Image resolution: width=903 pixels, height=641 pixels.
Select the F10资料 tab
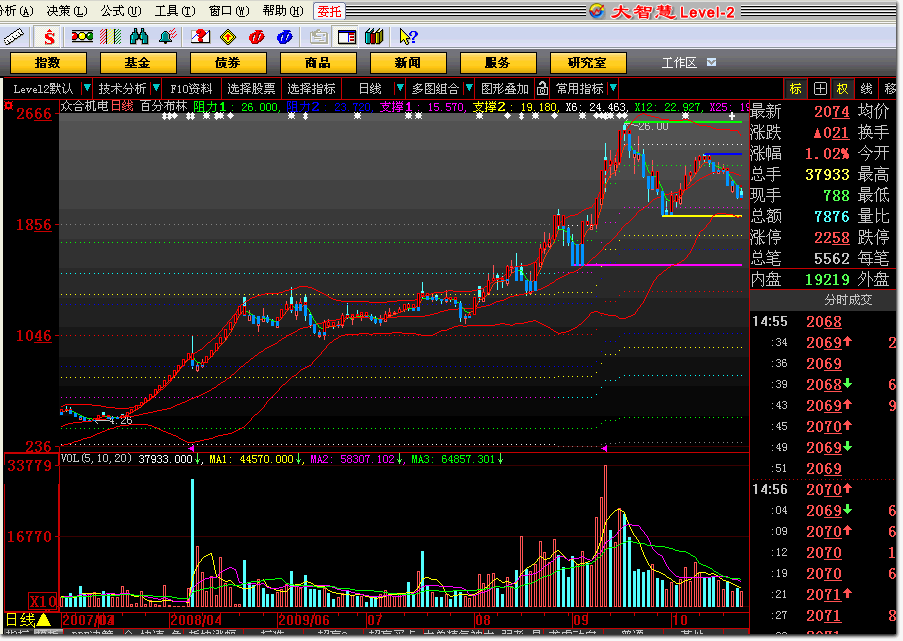click(x=191, y=89)
